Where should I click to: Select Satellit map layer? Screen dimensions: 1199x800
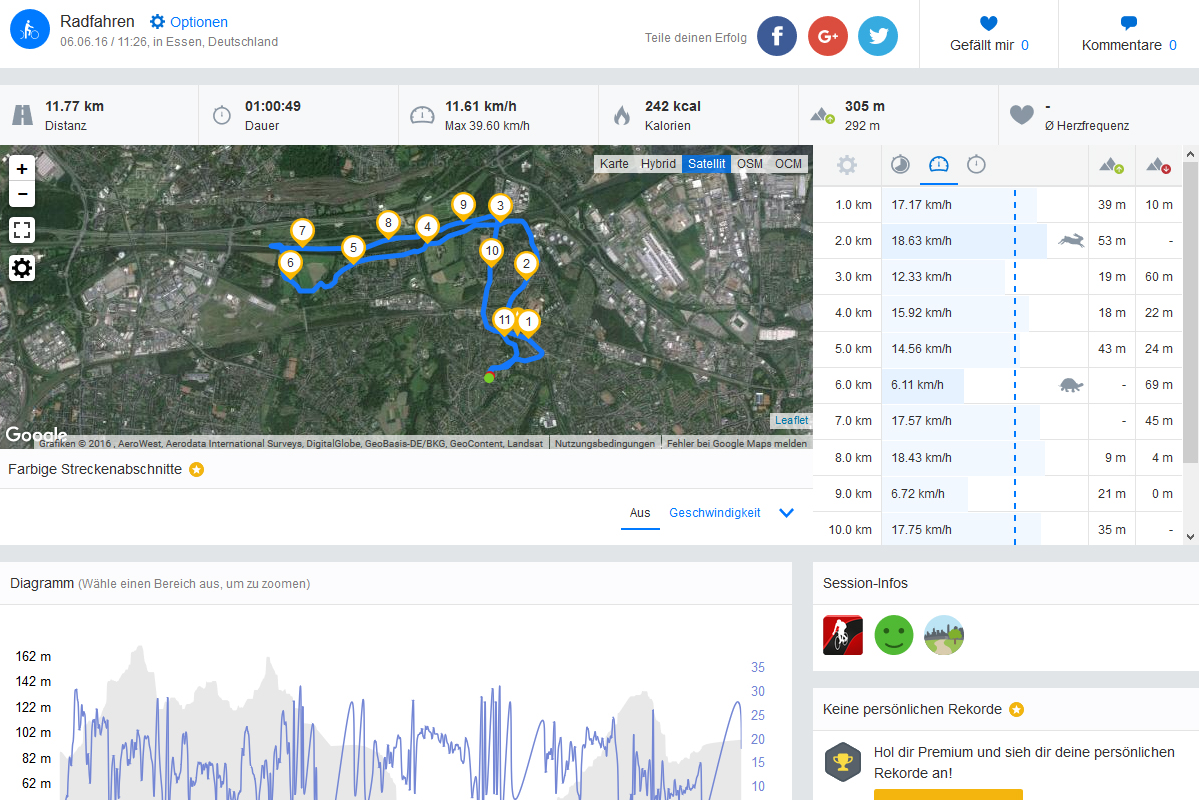point(707,164)
